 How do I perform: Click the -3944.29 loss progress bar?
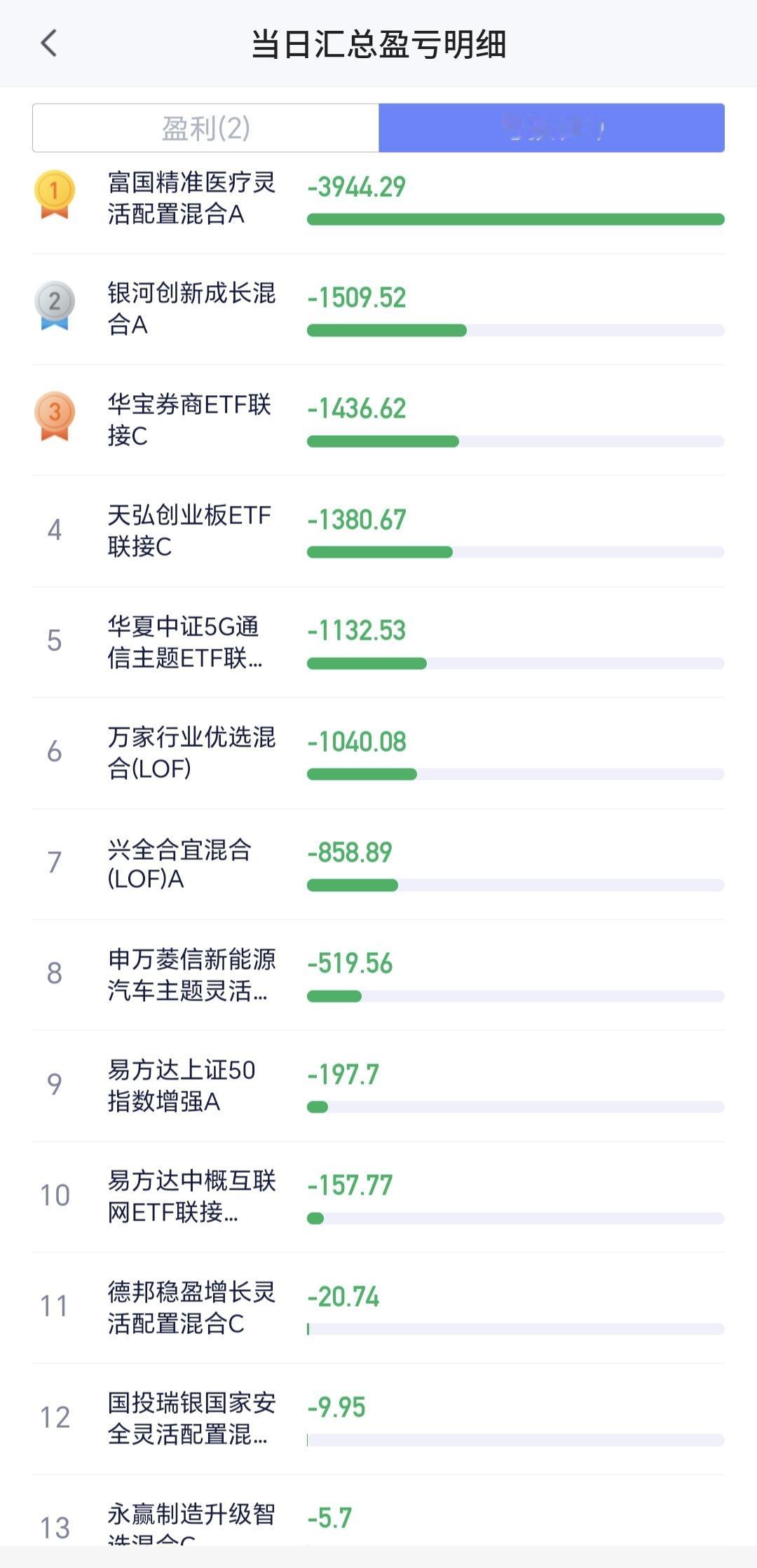point(515,219)
